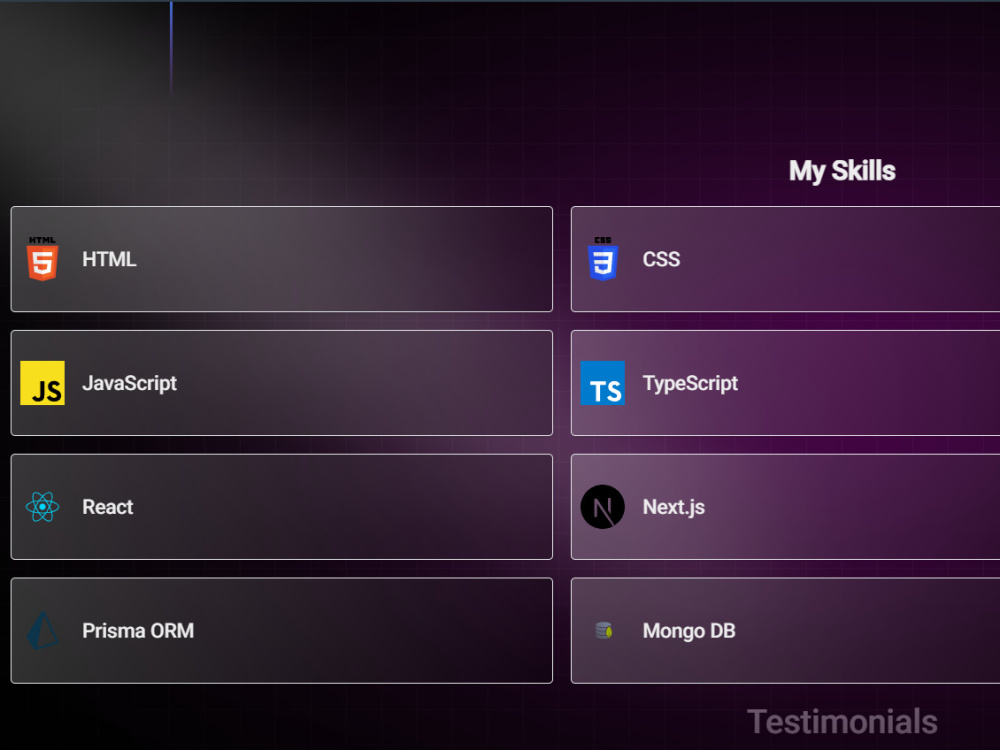Click the blue TS logo icon
The image size is (1000, 750).
pos(603,383)
